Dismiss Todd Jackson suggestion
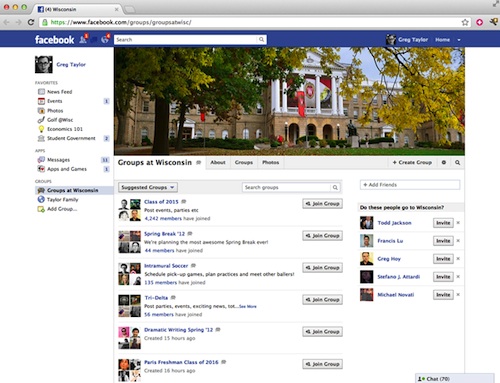Image resolution: width=500 pixels, height=383 pixels. [458, 223]
